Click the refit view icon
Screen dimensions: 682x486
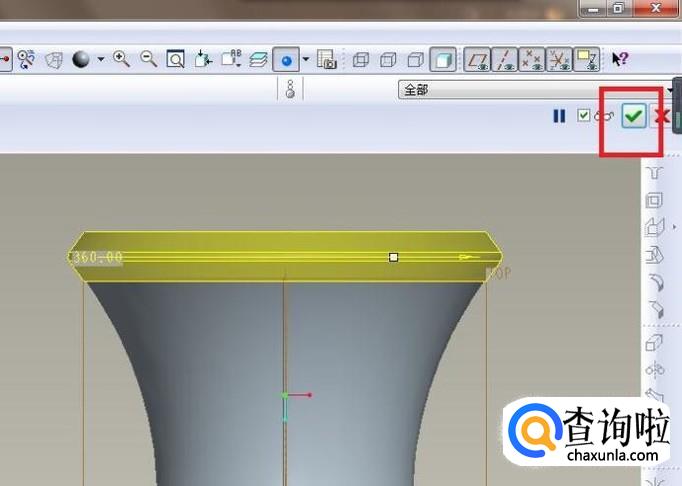click(175, 59)
